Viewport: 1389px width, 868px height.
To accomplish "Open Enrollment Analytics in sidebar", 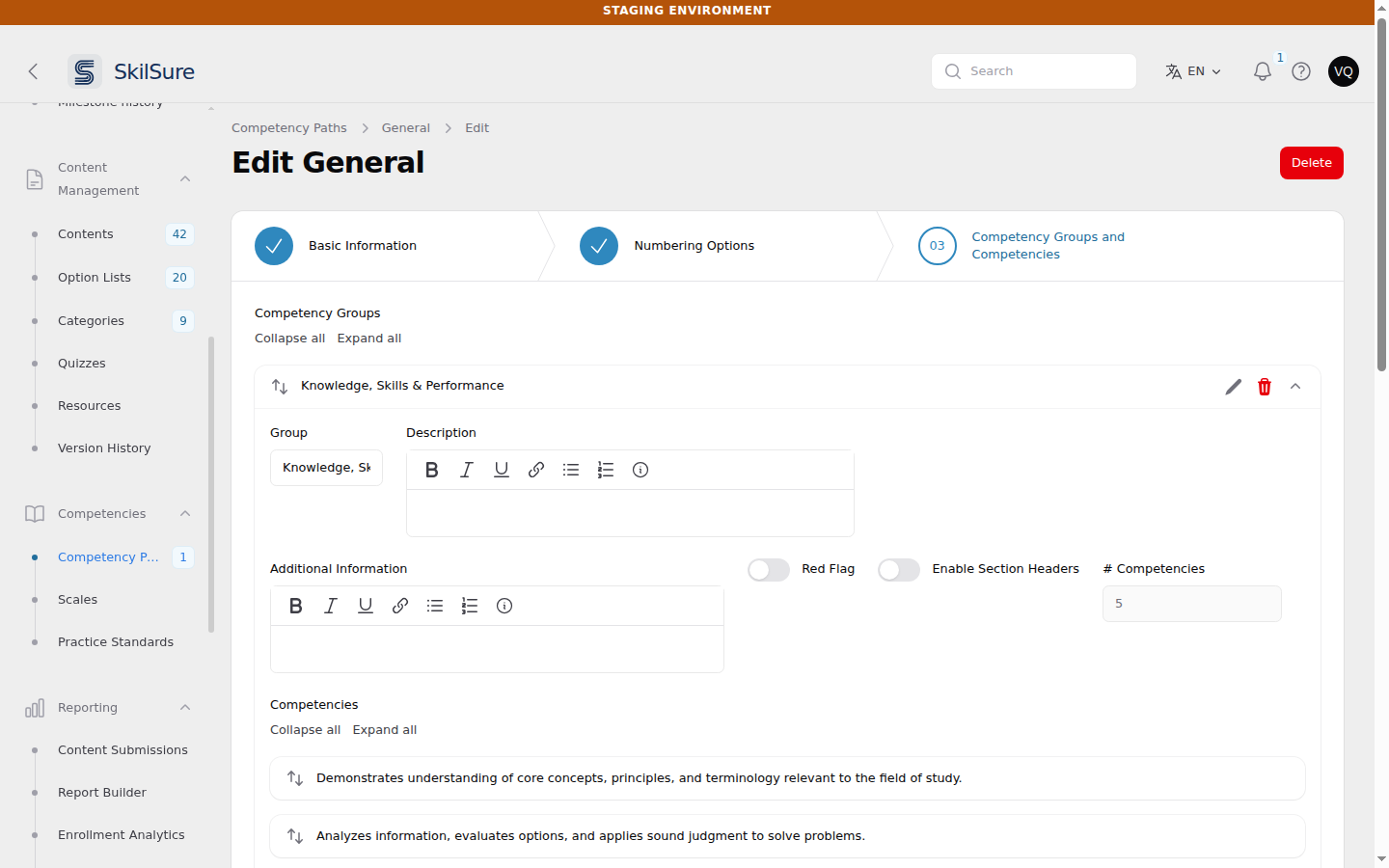I will click(x=122, y=835).
